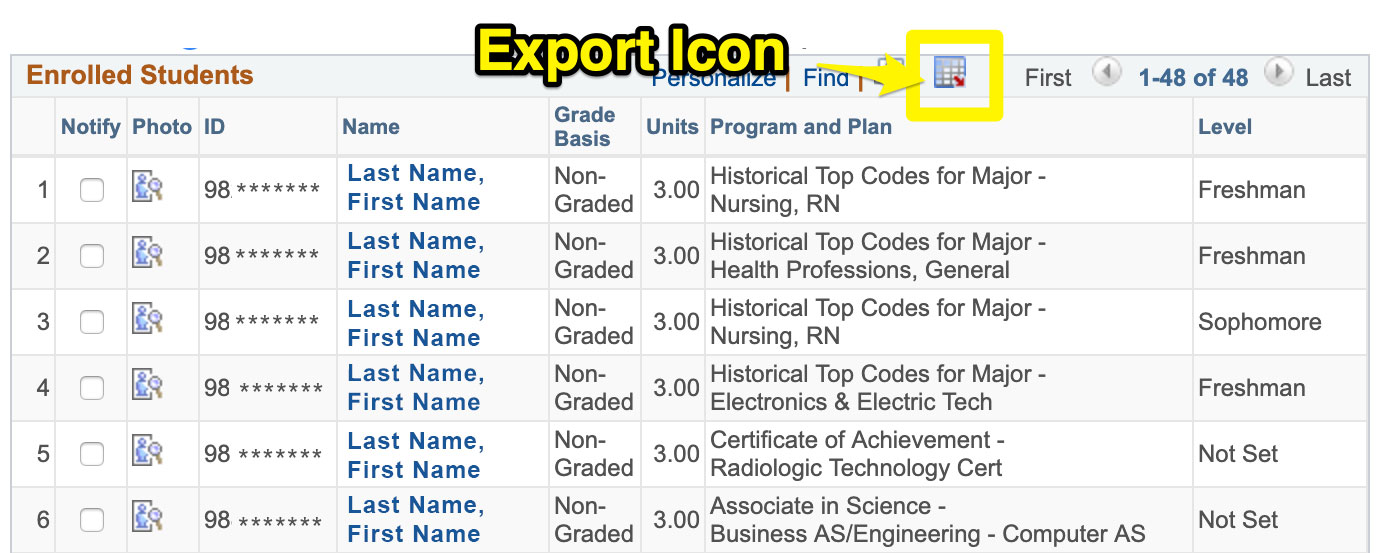Open student name link in row 2
The image size is (1384, 553).
point(415,255)
